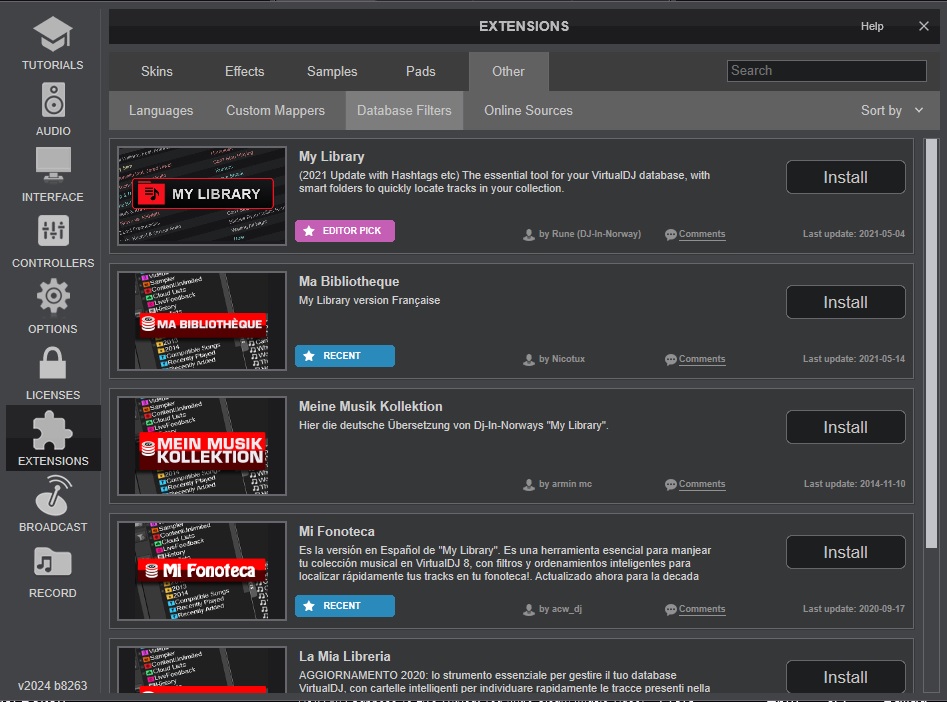Close the Extensions window
Image resolution: width=947 pixels, height=702 pixels.
click(x=923, y=26)
